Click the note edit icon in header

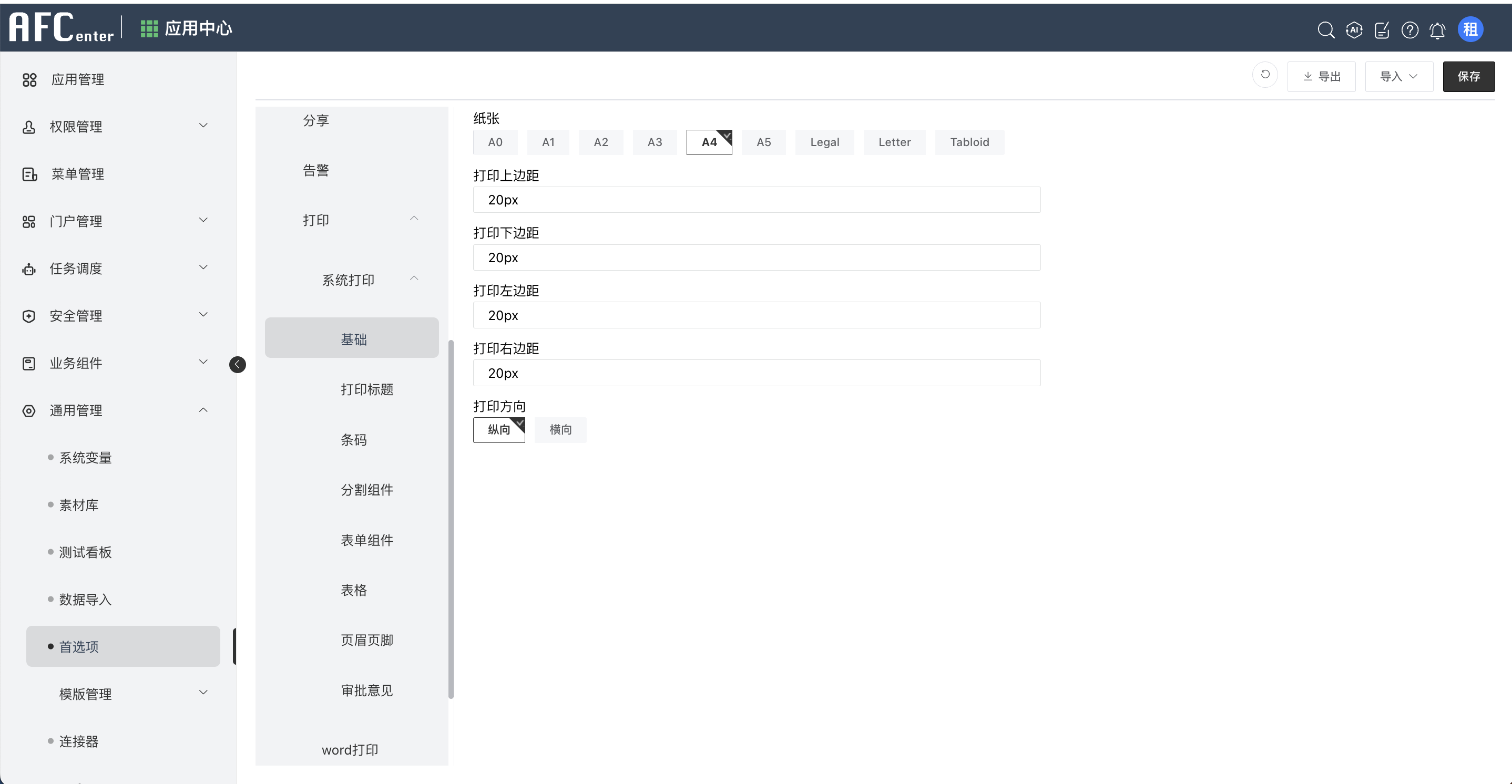point(1382,30)
